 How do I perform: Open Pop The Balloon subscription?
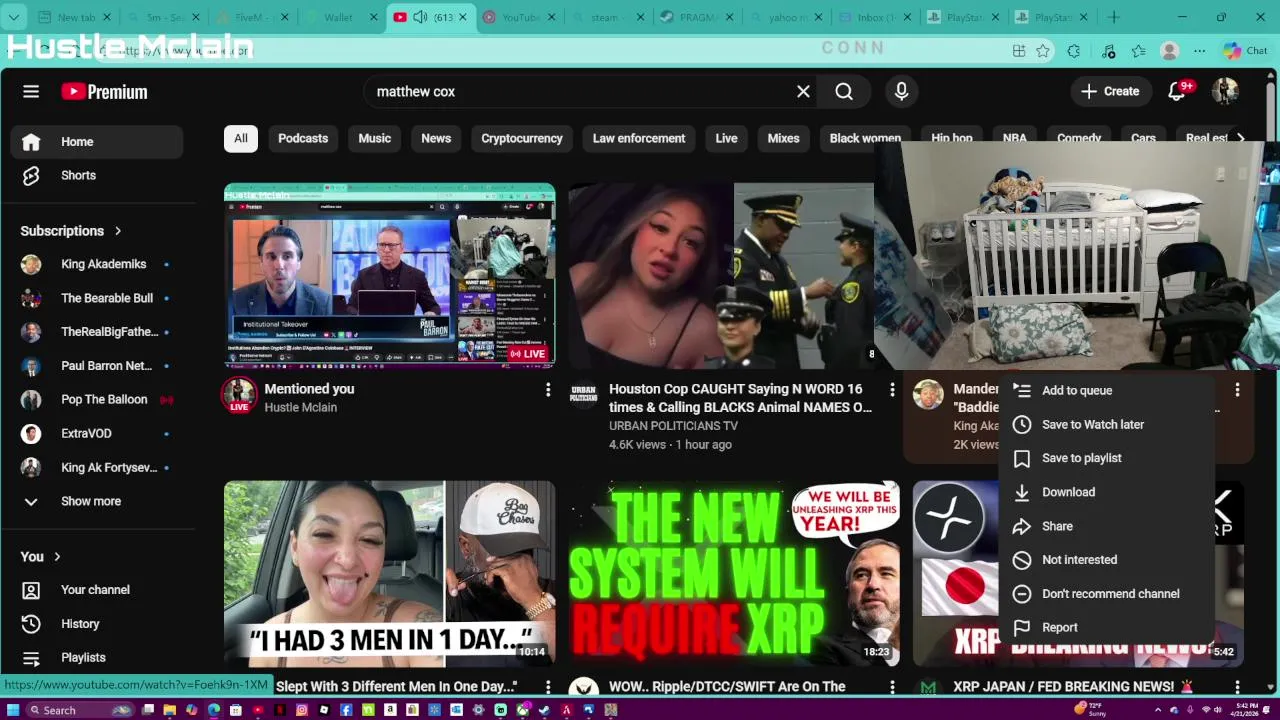pos(97,400)
